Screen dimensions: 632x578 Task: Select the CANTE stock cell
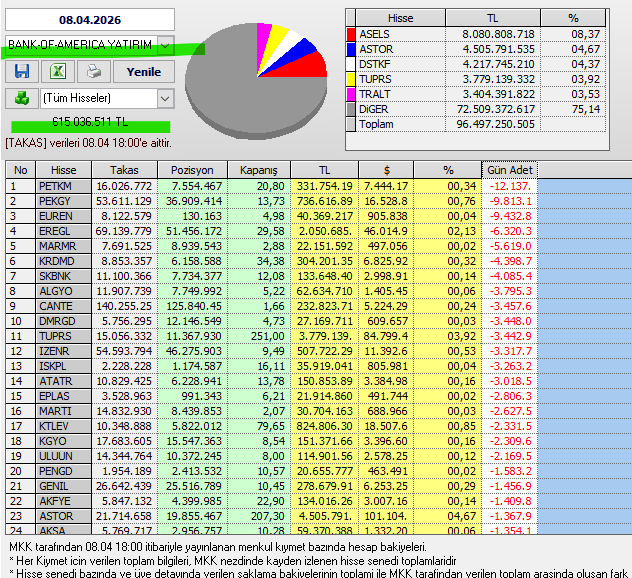pos(64,306)
